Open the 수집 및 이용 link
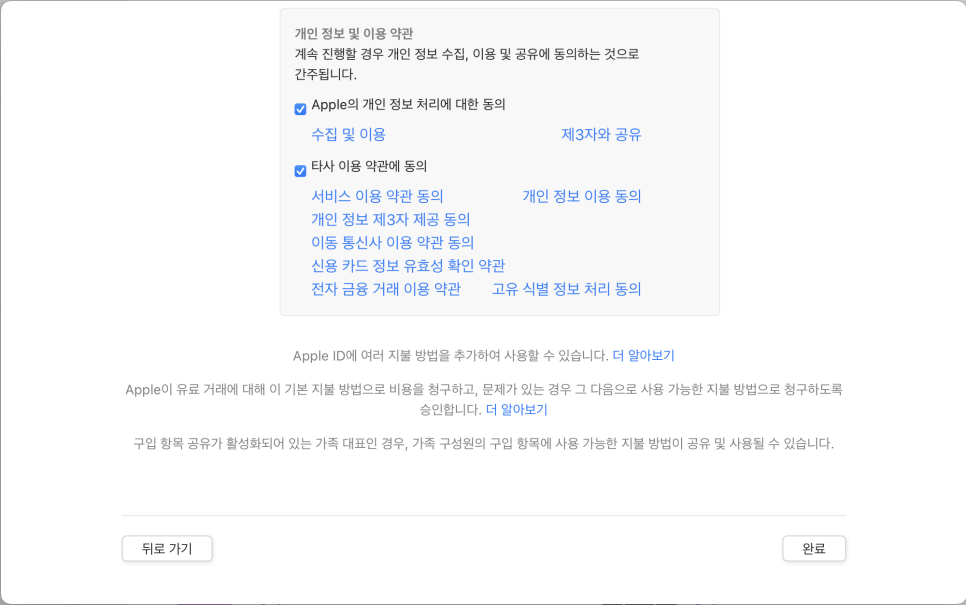Viewport: 966px width, 605px height. (348, 134)
